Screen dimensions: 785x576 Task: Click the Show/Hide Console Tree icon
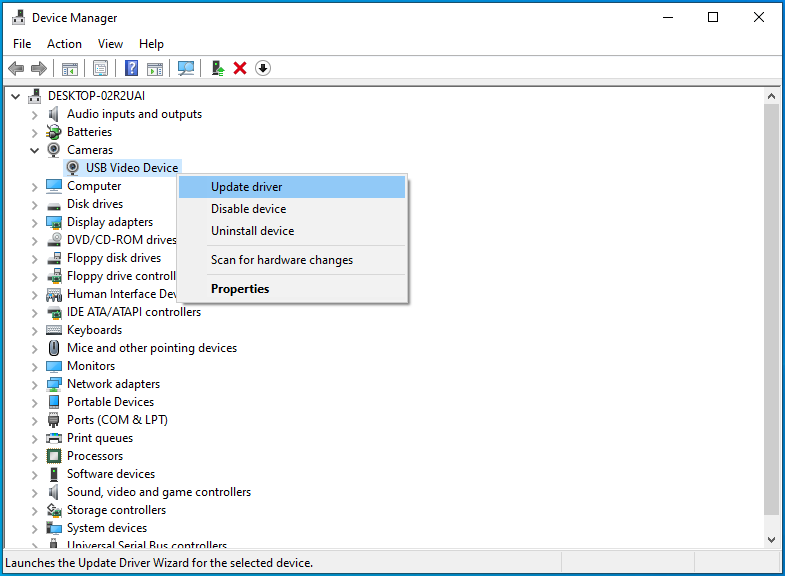(x=70, y=68)
